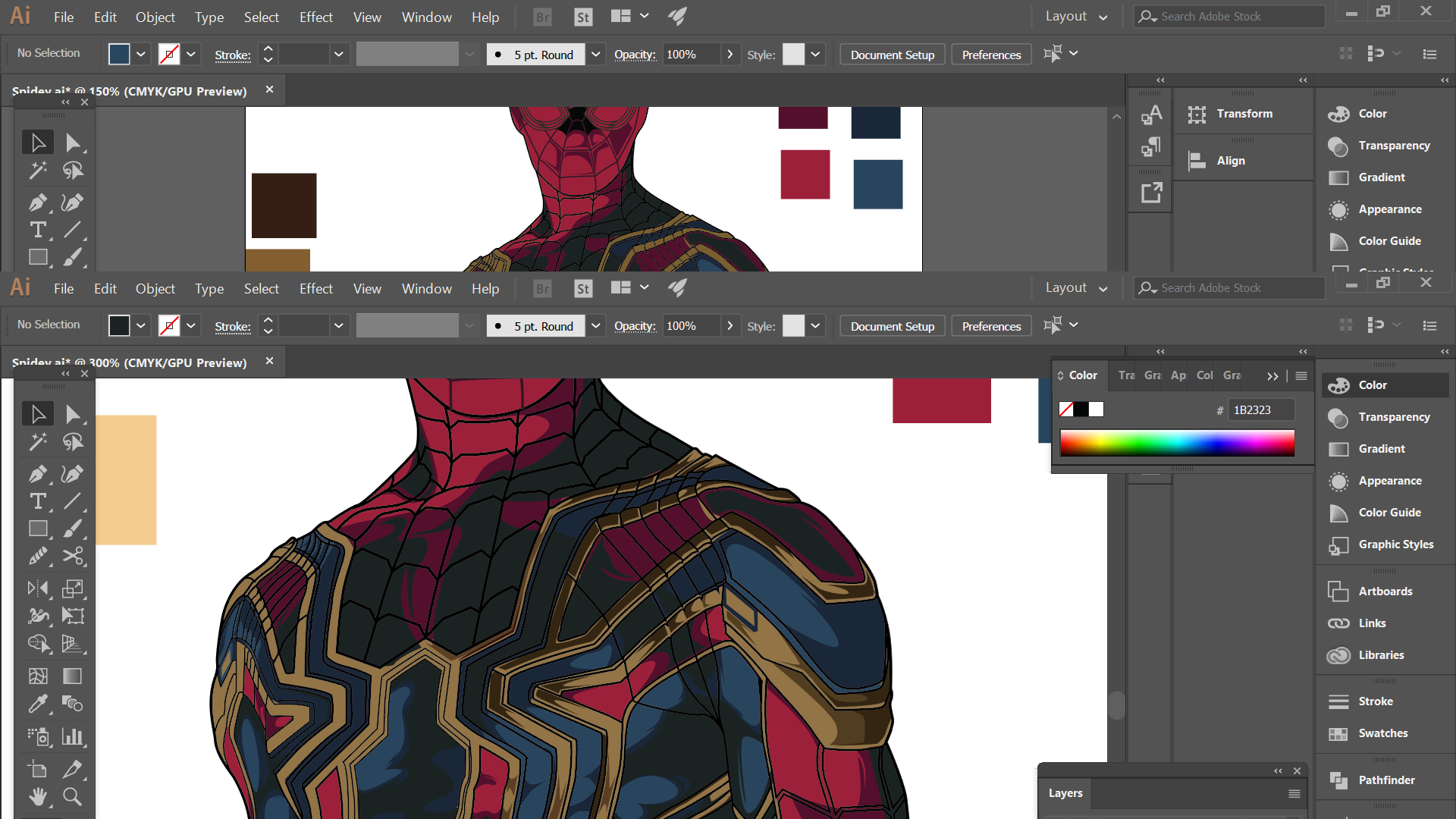Select the Selection tool in the 300% window toolbox
This screenshot has width=1456, height=819.
[38, 414]
